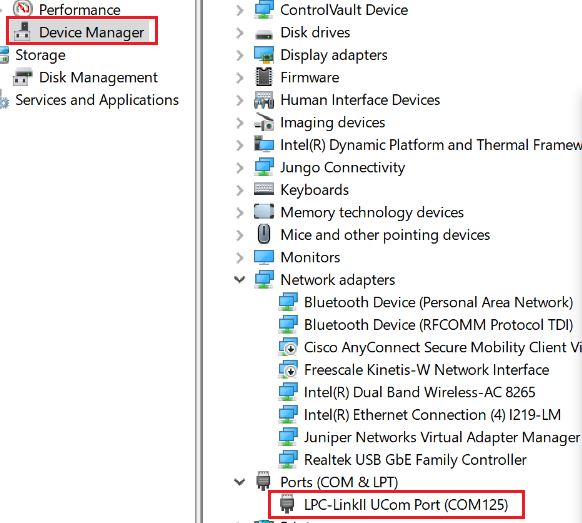Click the Human Interface Devices icon

point(264,99)
